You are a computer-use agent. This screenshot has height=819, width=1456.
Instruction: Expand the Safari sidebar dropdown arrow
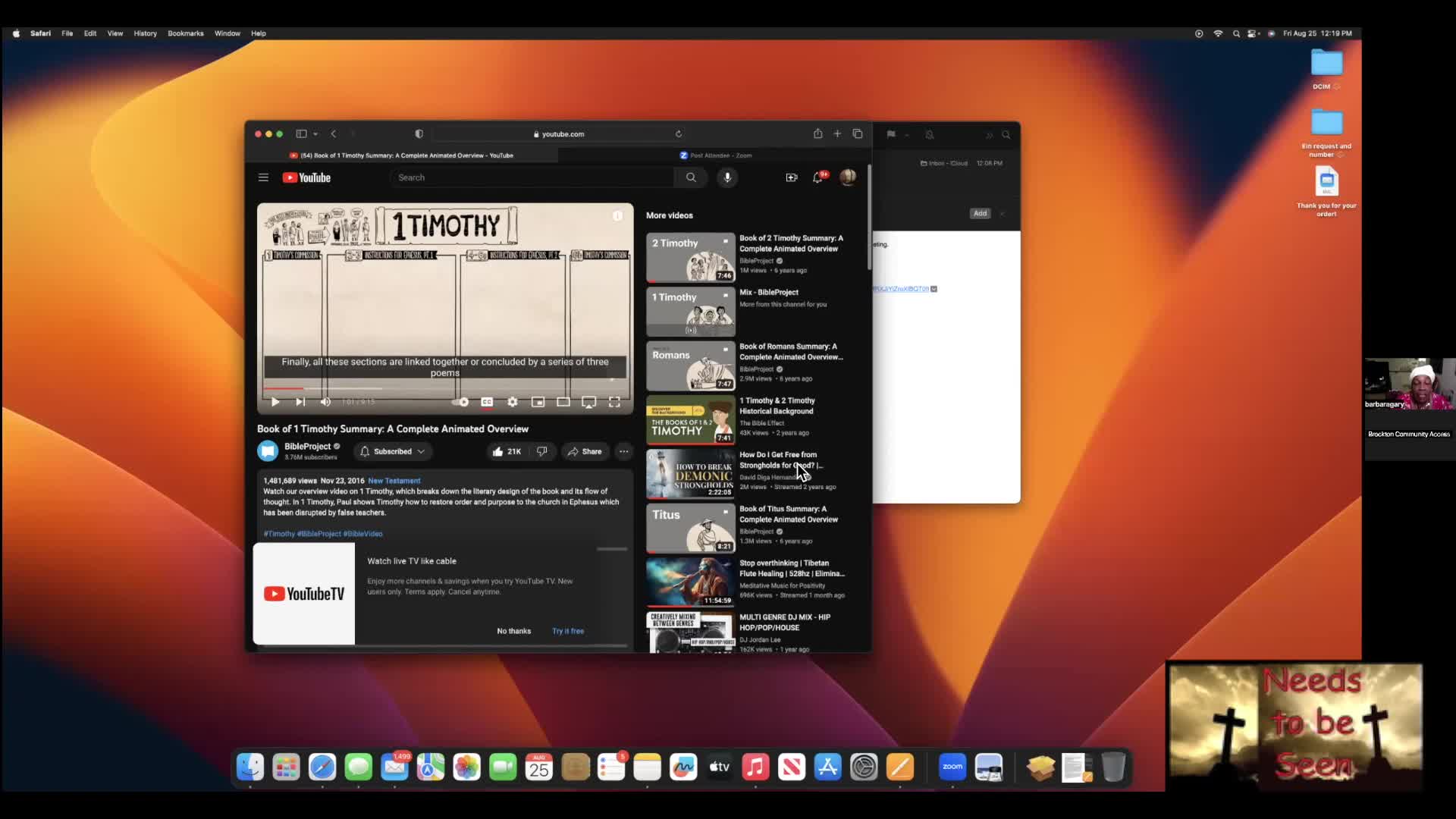point(315,134)
